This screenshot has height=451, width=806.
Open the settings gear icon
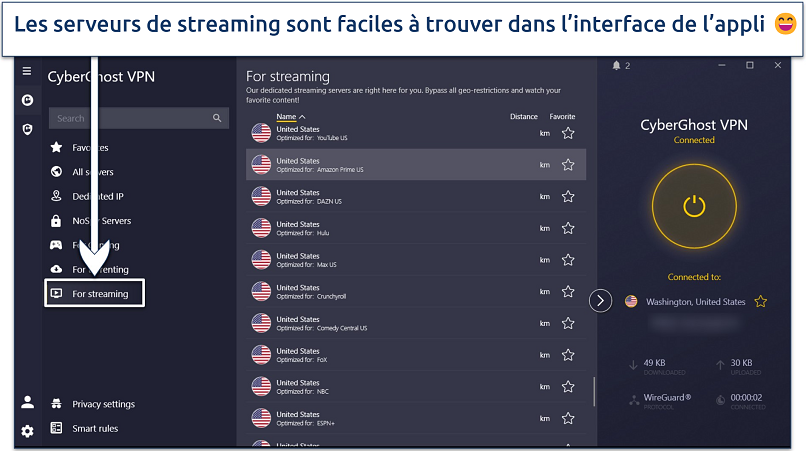click(x=27, y=431)
